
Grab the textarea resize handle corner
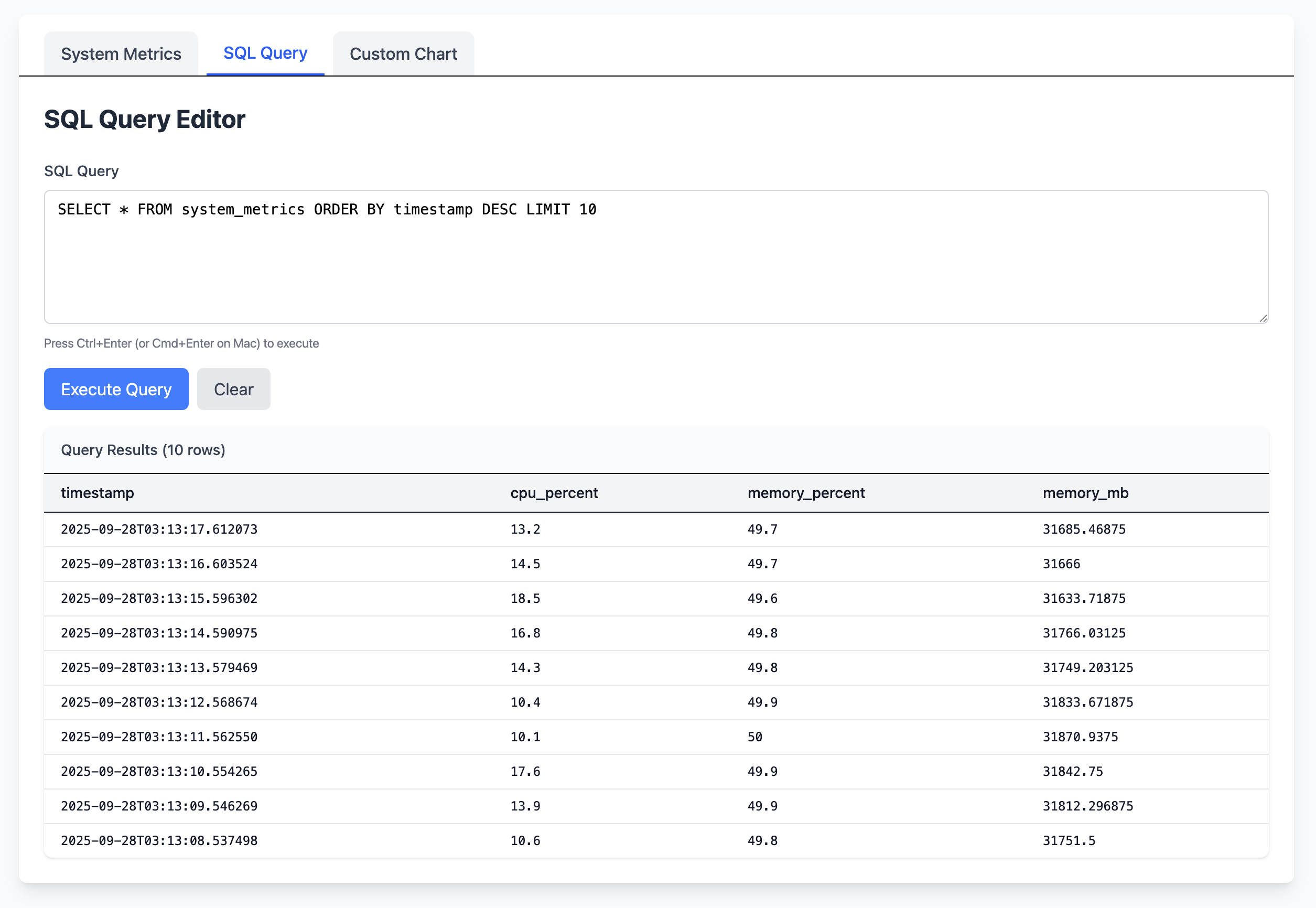[x=1263, y=318]
